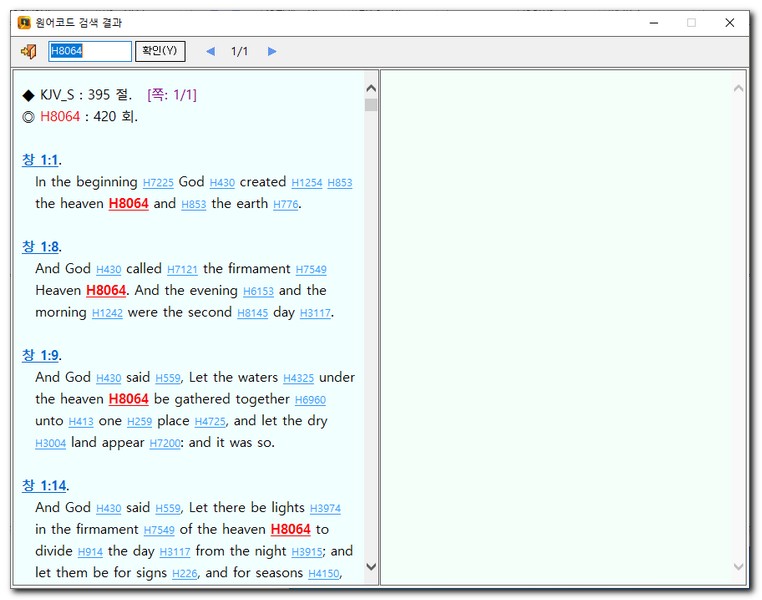Click Strong's code H1254 after 'created'
This screenshot has height=600, width=762.
[306, 183]
